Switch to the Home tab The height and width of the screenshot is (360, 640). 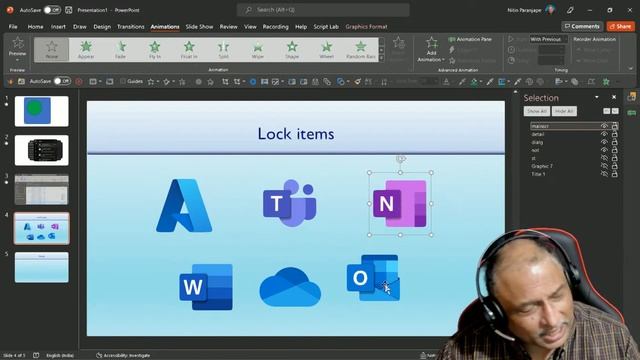pyautogui.click(x=36, y=27)
